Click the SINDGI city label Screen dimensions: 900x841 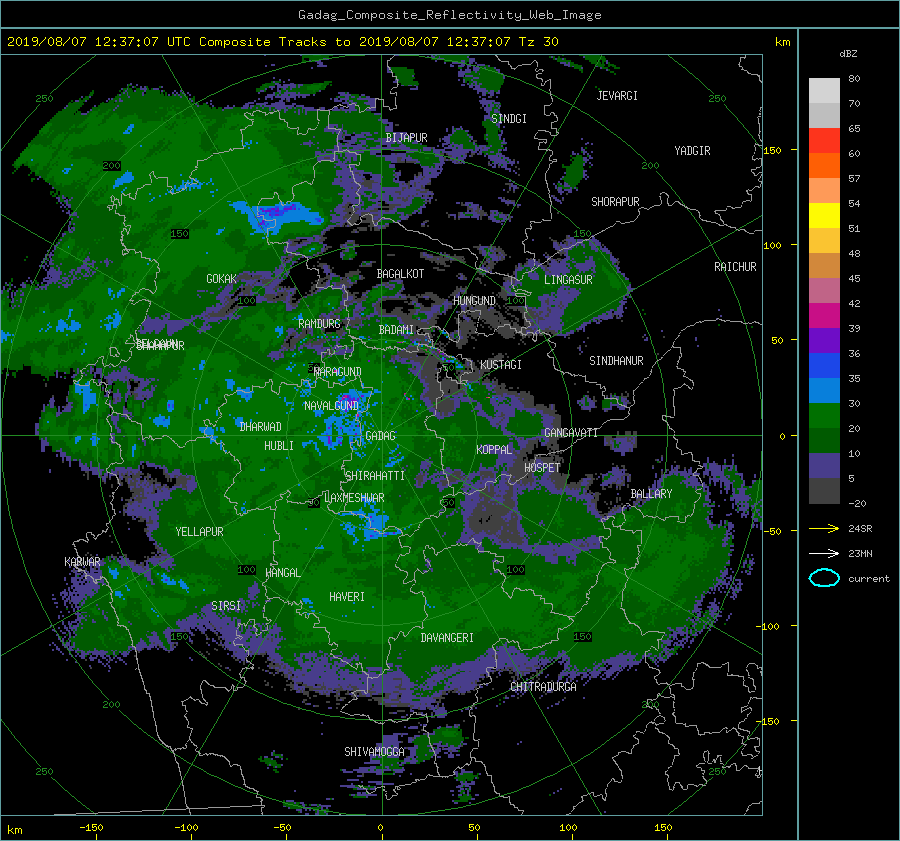tap(509, 119)
